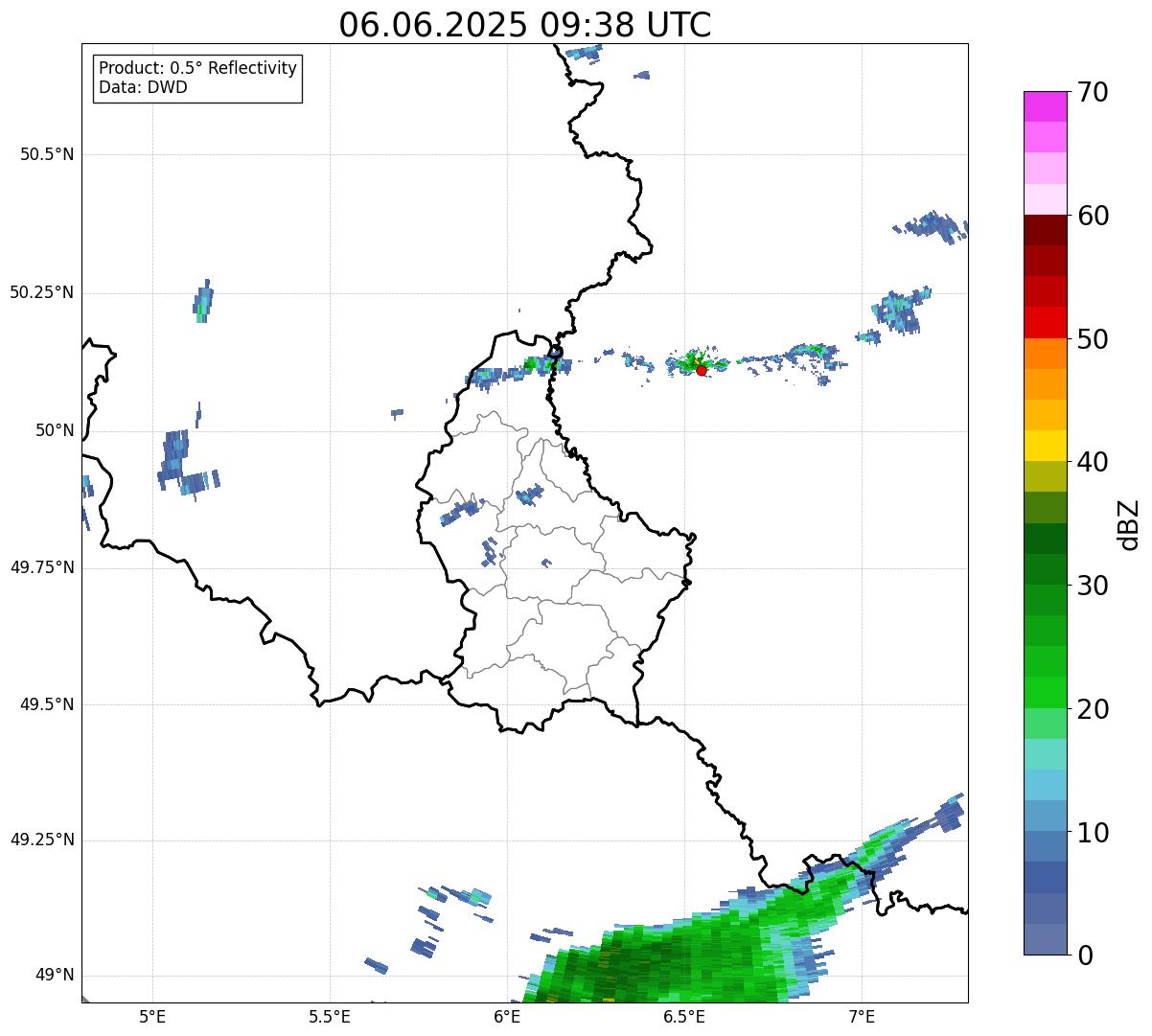The height and width of the screenshot is (1036, 1152).
Task: Click the 49°N latitude label
Action: [55, 975]
